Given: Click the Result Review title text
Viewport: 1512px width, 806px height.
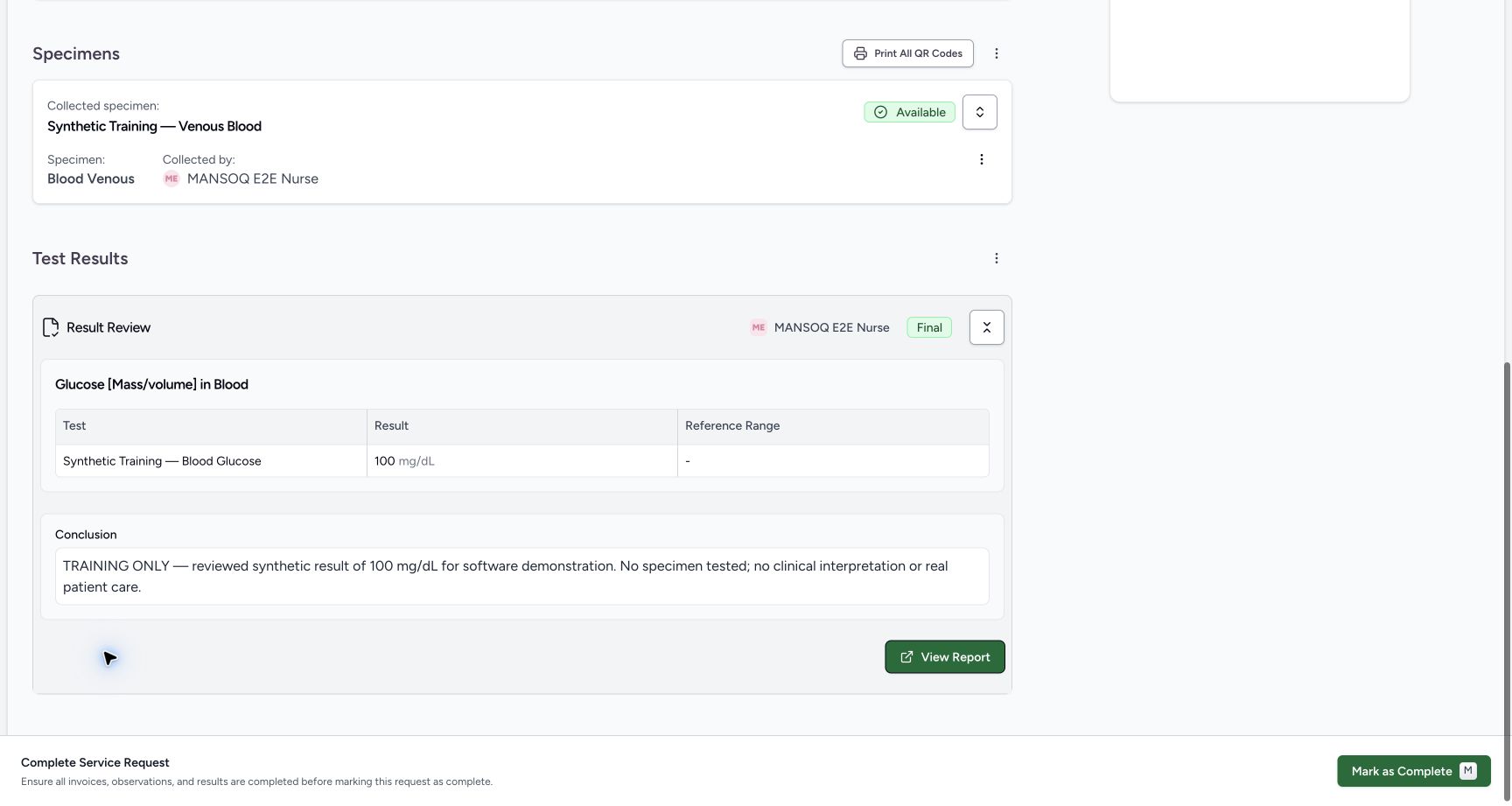Looking at the screenshot, I should coord(108,327).
